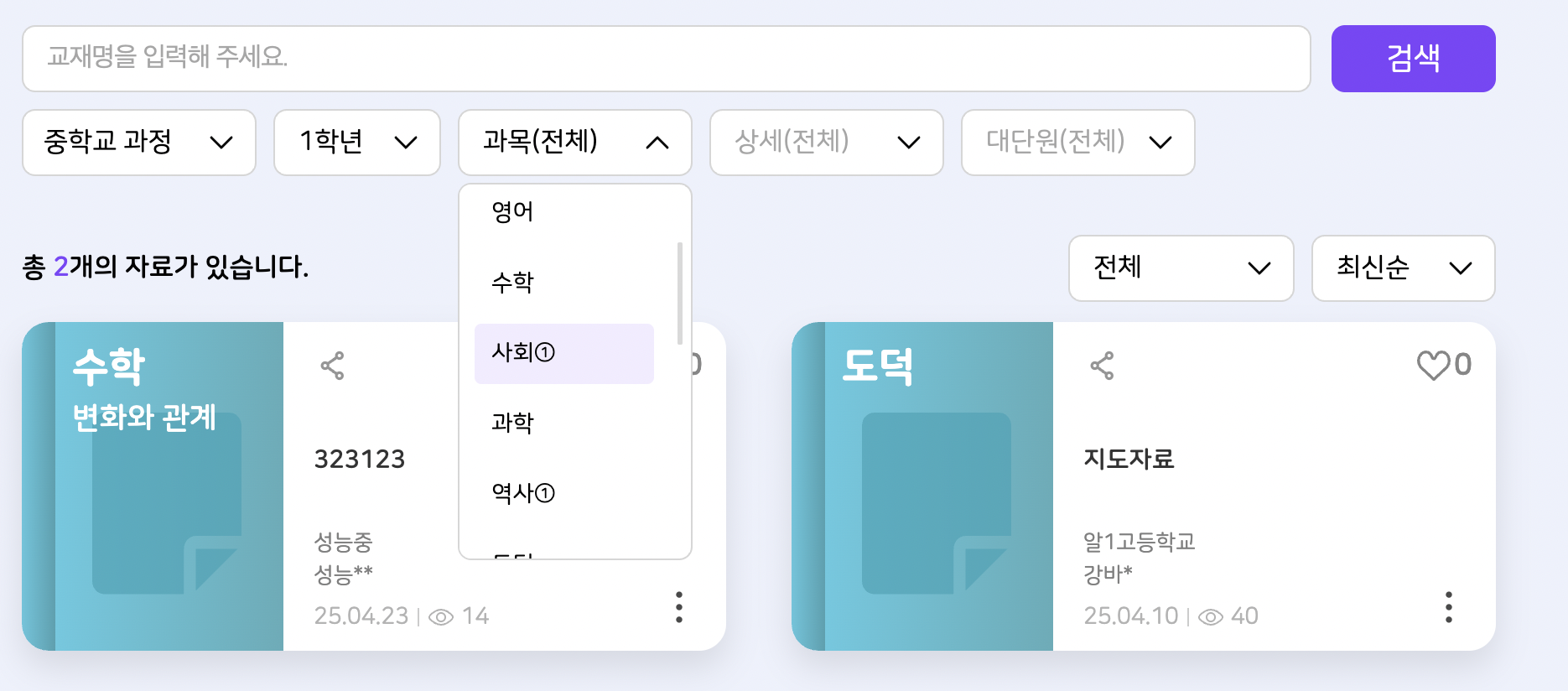Share the 수학 323123 material
This screenshot has height=691, width=1568.
pos(332,366)
